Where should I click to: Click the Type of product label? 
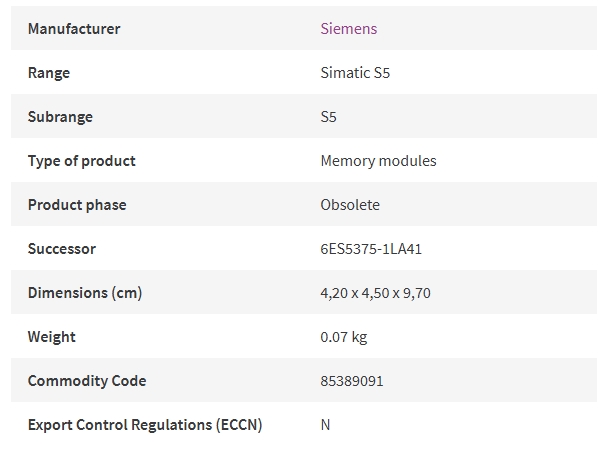click(82, 161)
